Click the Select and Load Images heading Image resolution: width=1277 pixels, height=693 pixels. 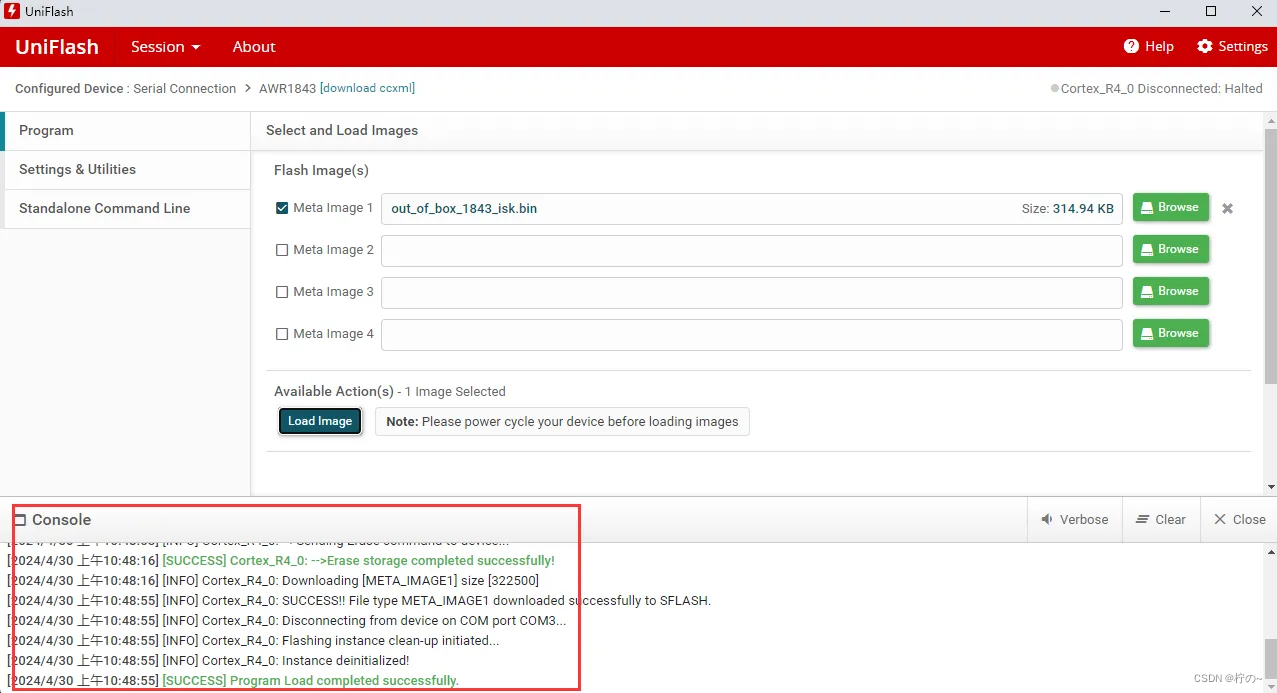(x=342, y=131)
